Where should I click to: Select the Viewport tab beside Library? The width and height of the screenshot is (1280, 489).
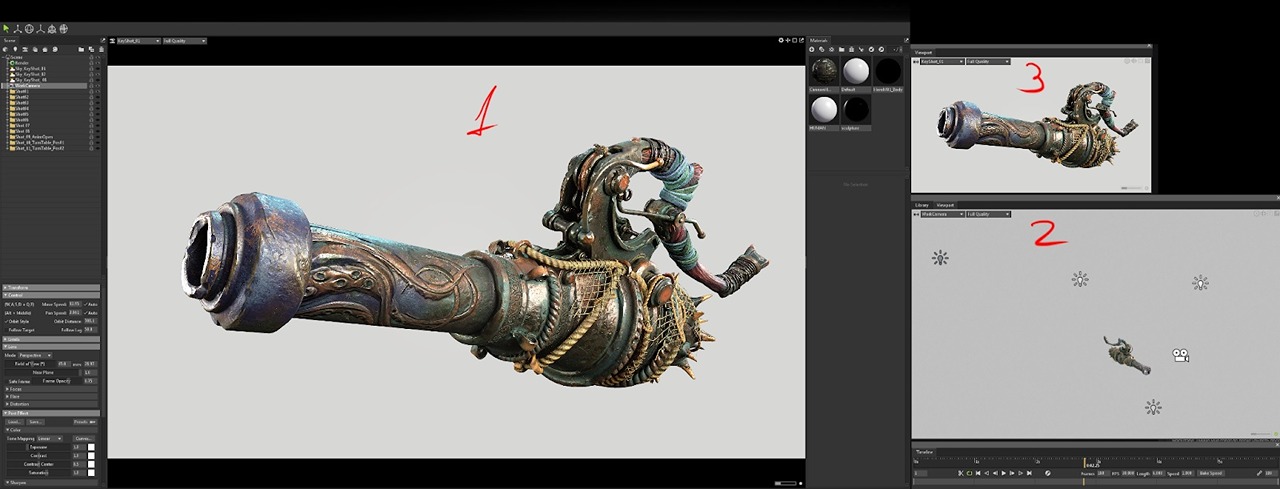tap(945, 205)
